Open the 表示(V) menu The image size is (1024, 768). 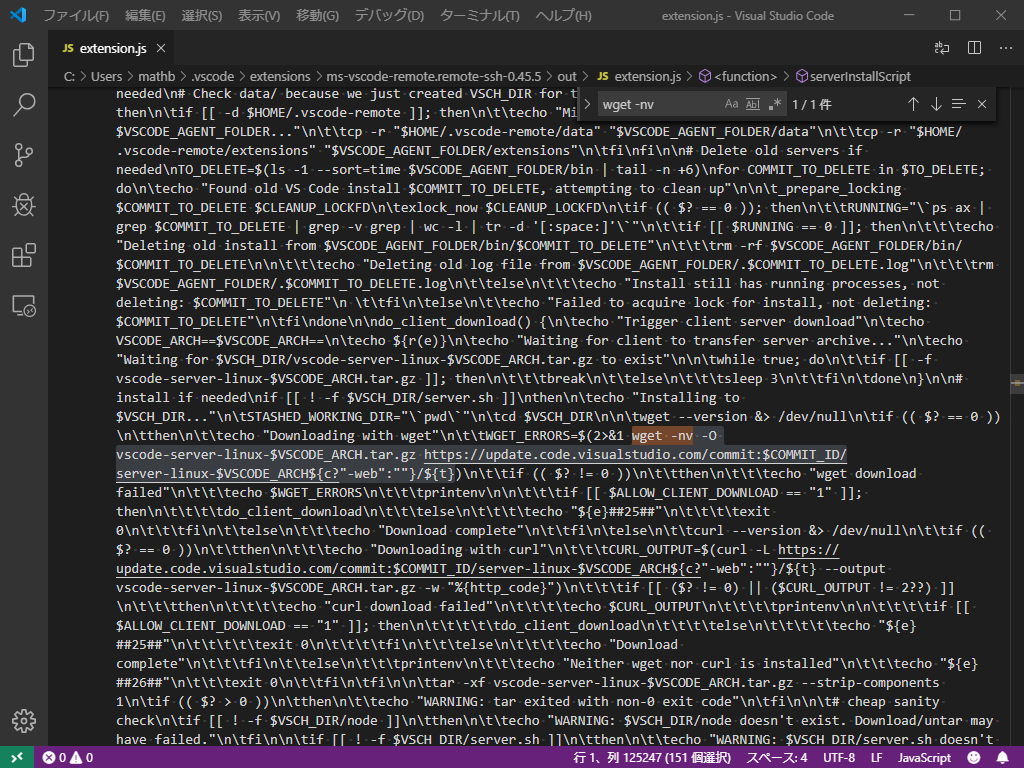(259, 15)
